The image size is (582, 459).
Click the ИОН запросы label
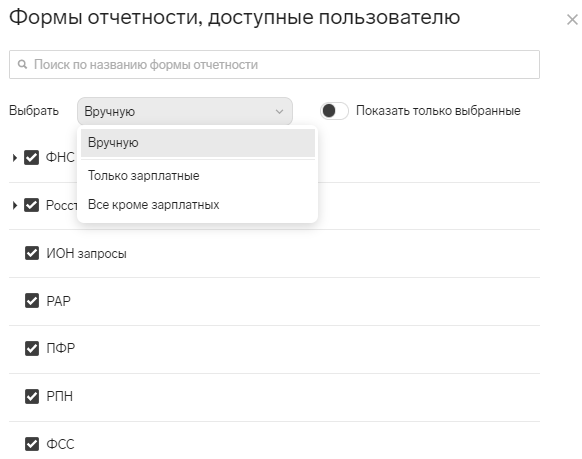[x=86, y=253]
